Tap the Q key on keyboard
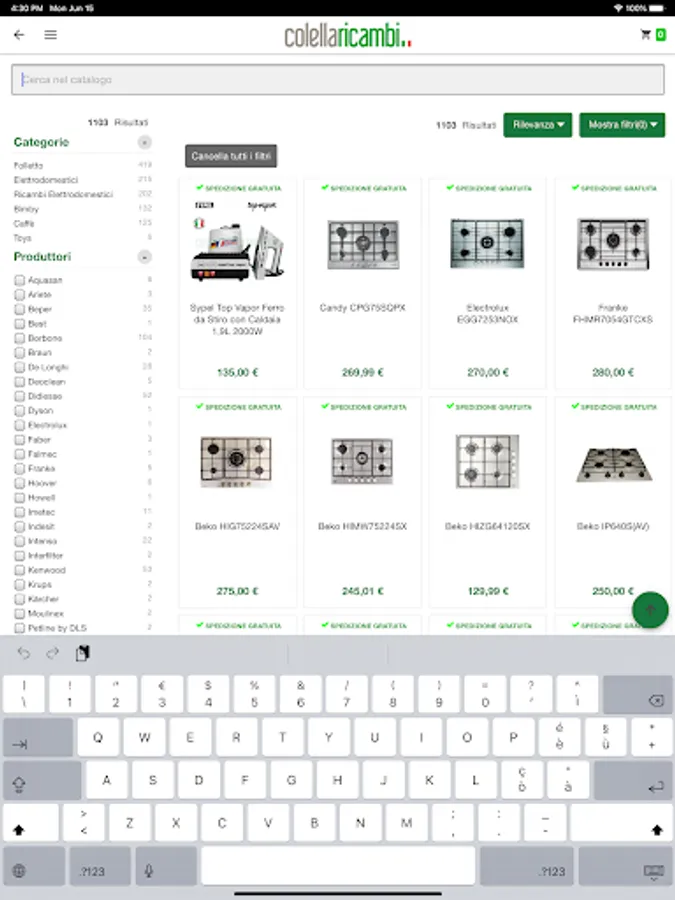Screen dimensions: 675x900 (98, 736)
